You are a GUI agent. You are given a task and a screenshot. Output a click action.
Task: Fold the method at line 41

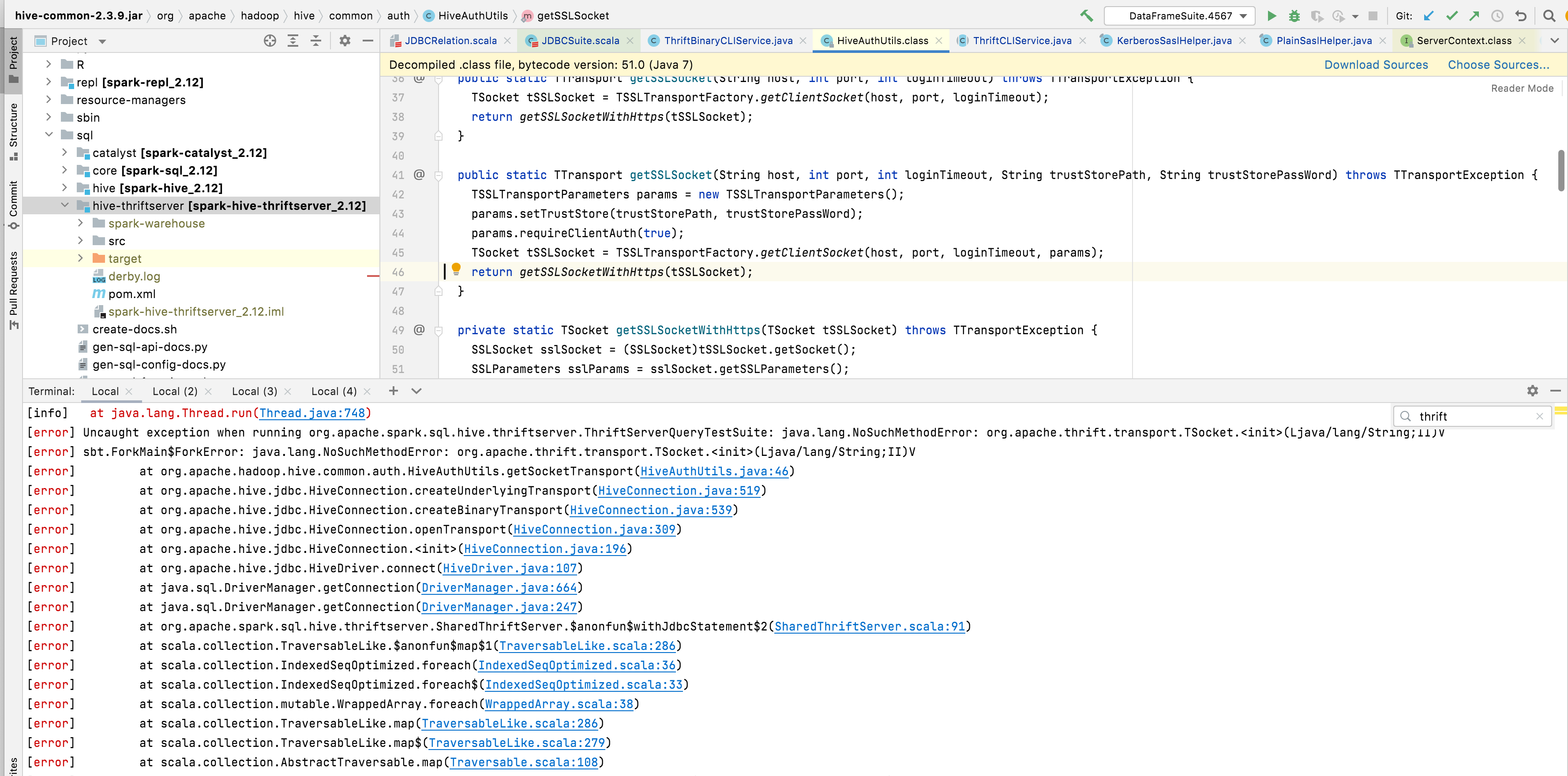[438, 175]
